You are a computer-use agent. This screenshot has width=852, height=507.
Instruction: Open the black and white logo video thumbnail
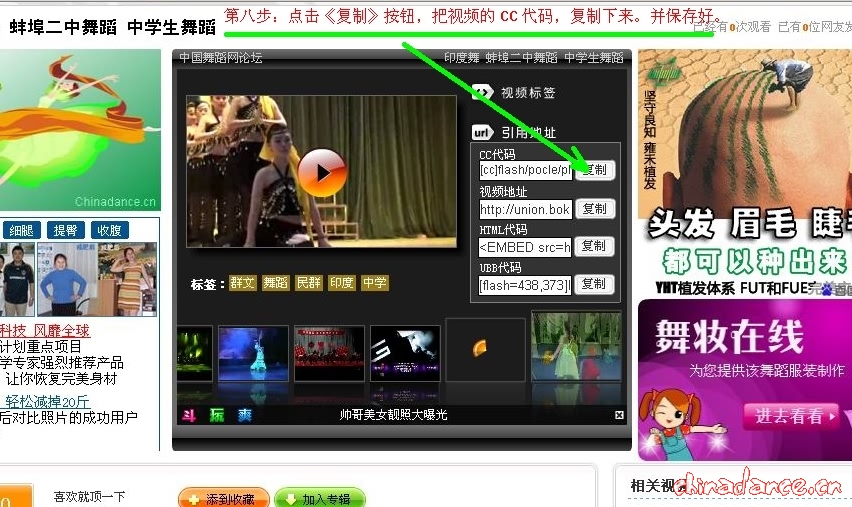point(405,353)
